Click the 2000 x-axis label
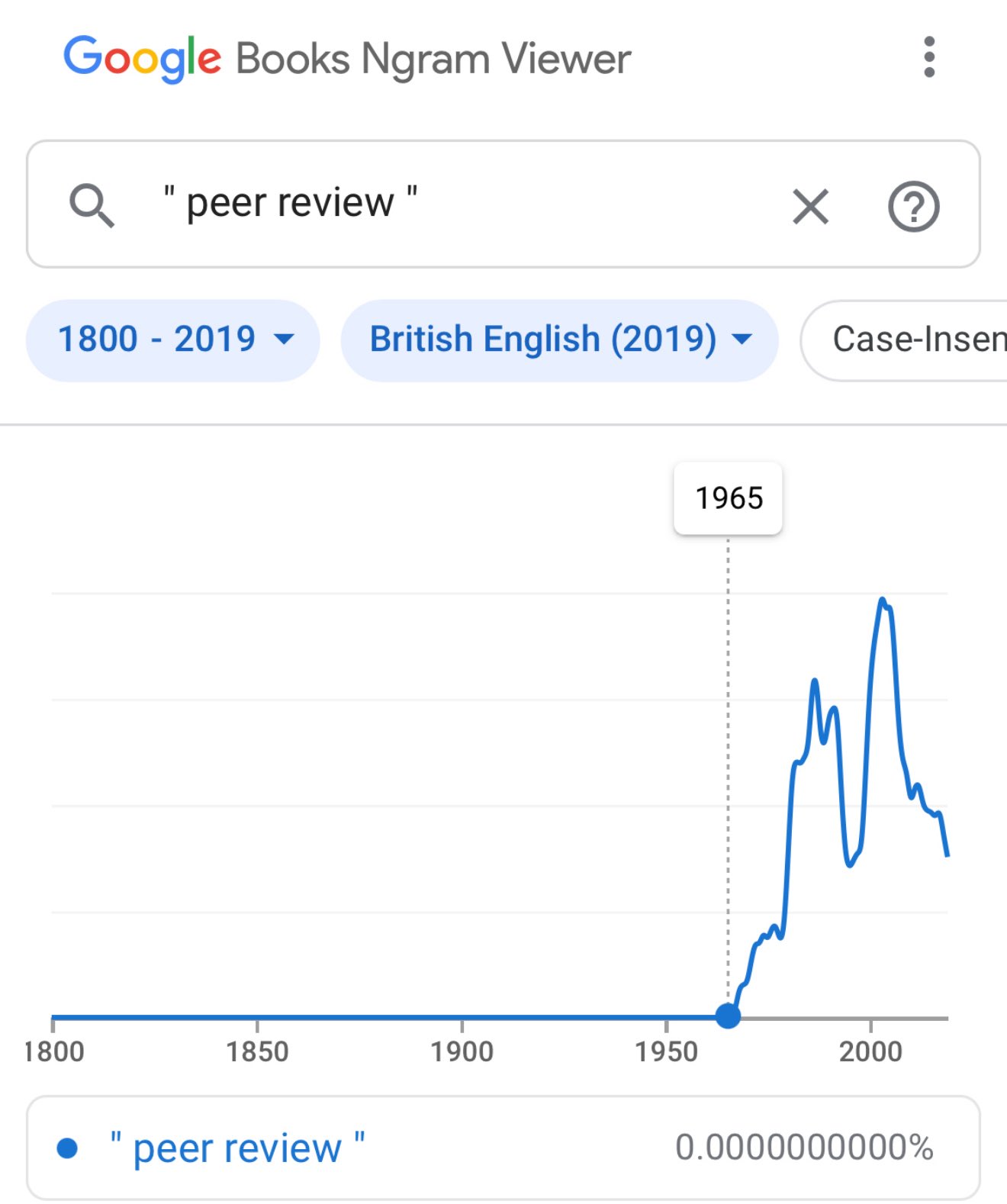The image size is (1007, 1204). click(870, 1051)
